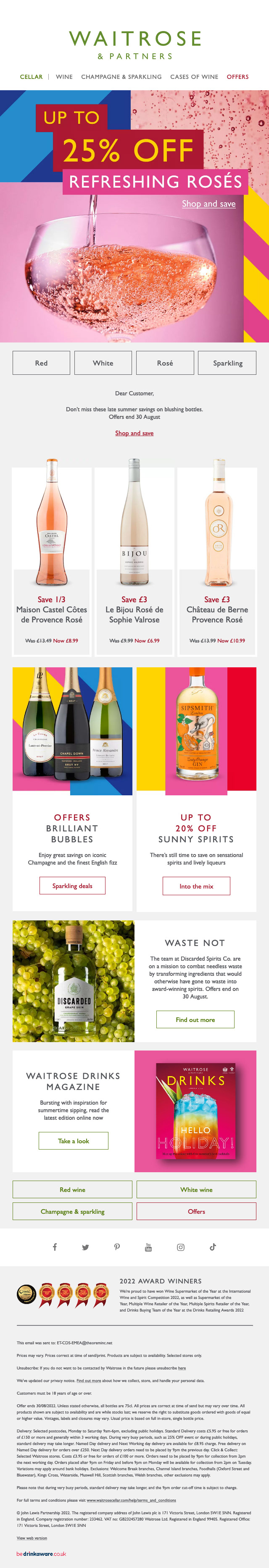Open the Twitter social icon

85,1247
